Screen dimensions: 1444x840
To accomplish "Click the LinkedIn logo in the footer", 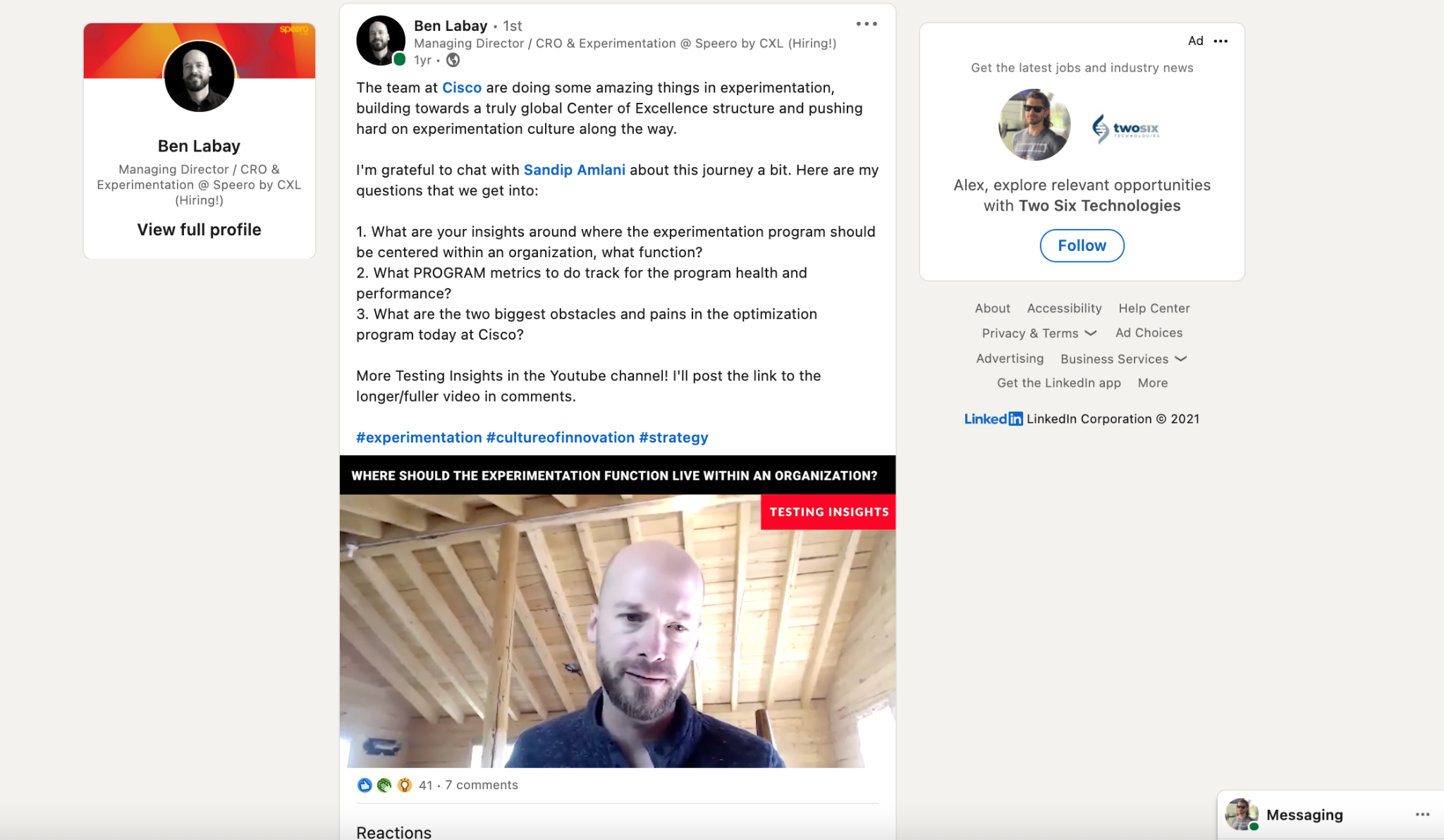I will click(x=993, y=419).
